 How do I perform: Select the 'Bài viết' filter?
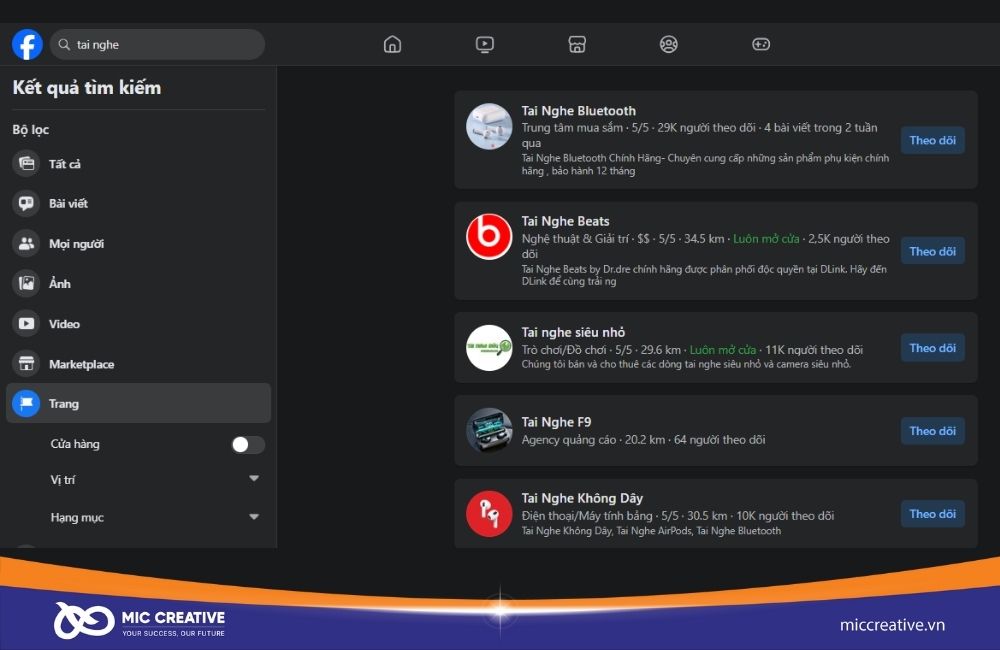click(138, 203)
